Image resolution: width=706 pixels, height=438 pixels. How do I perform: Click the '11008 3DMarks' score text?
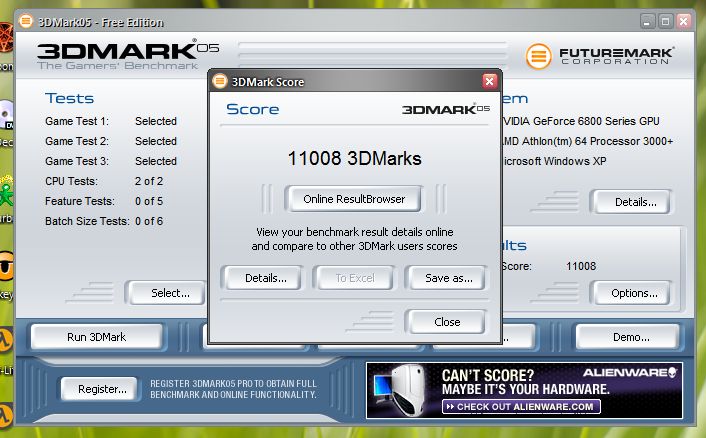pyautogui.click(x=354, y=158)
